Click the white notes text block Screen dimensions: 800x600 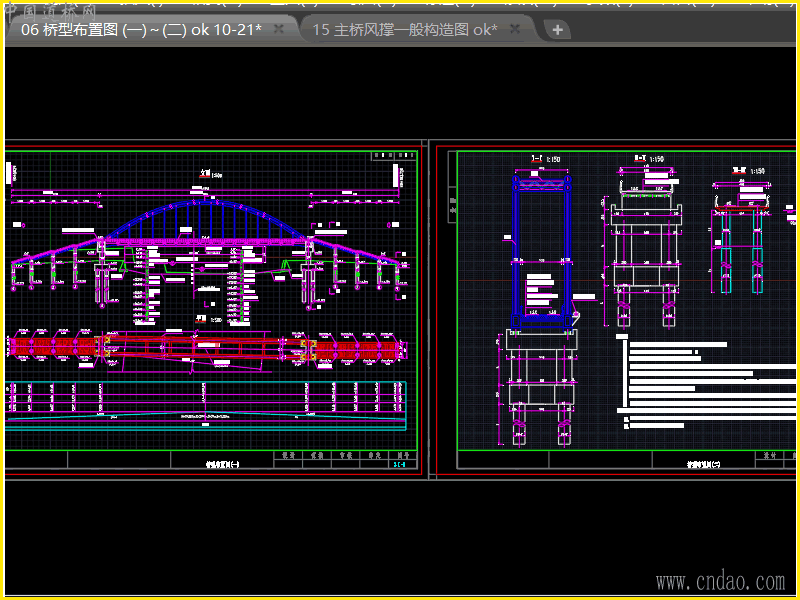click(690, 380)
